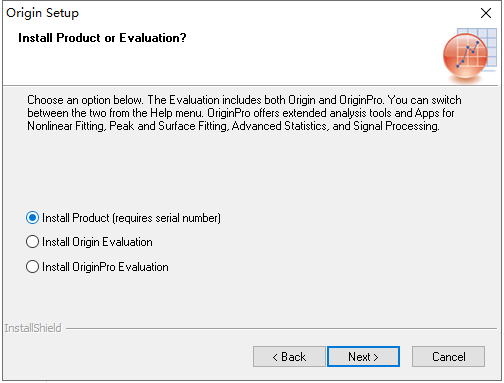Close the Origin Setup dialog with X
Image resolution: width=504 pixels, height=383 pixels.
pos(486,13)
